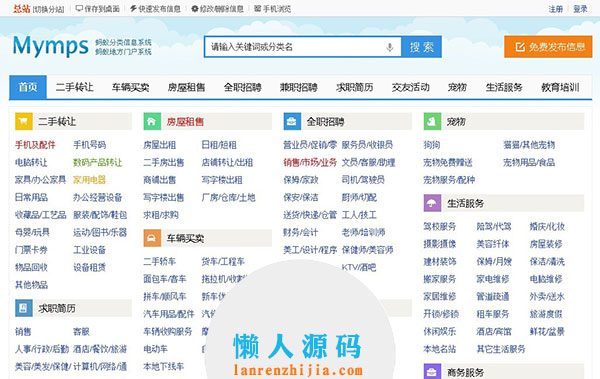Click the 房屋租售 house category icon
The image size is (600, 379).
[x=152, y=121]
